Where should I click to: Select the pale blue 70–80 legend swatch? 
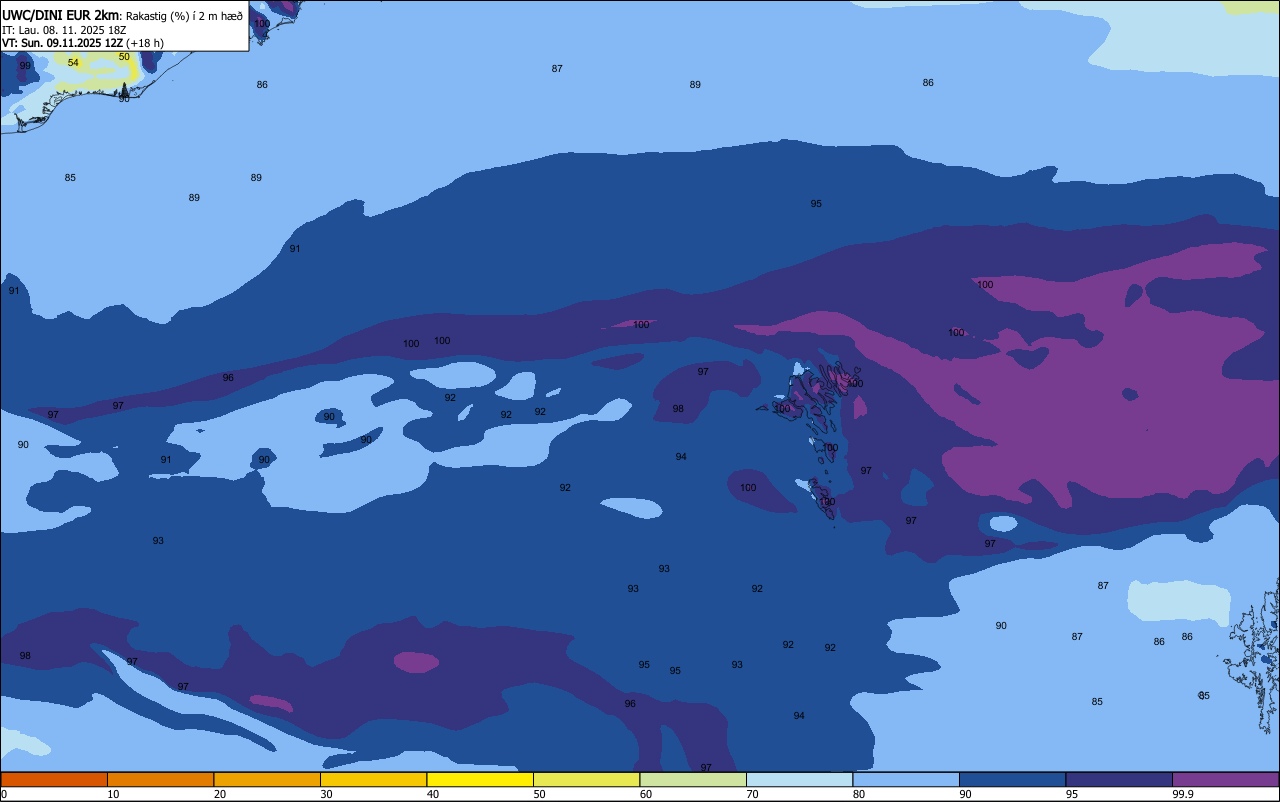coord(799,779)
